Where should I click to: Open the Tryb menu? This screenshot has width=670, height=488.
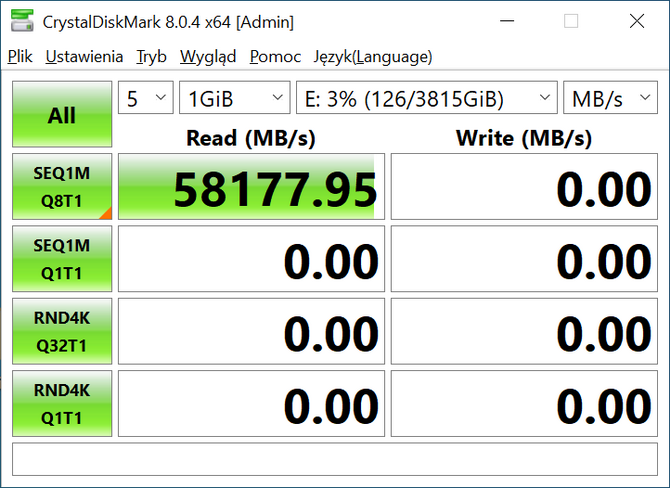151,56
